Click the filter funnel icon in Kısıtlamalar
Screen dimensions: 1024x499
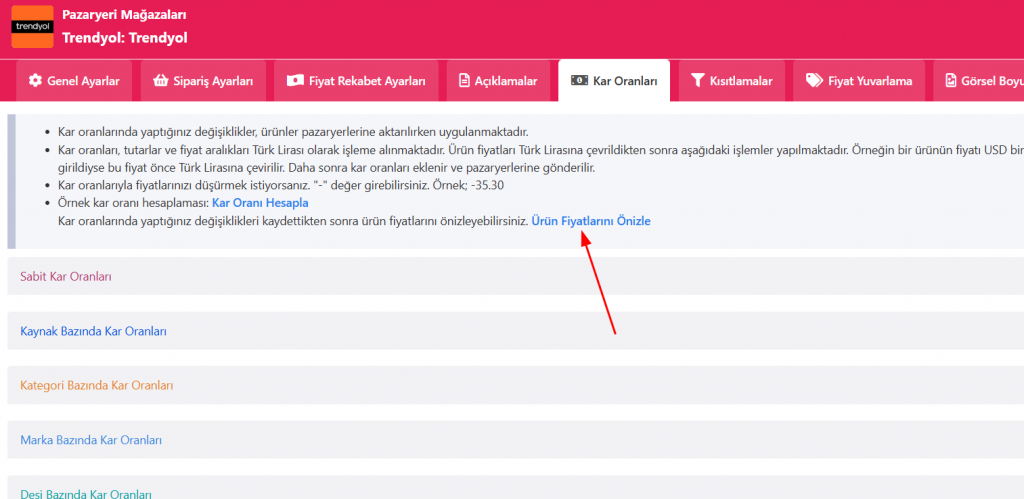click(x=698, y=81)
